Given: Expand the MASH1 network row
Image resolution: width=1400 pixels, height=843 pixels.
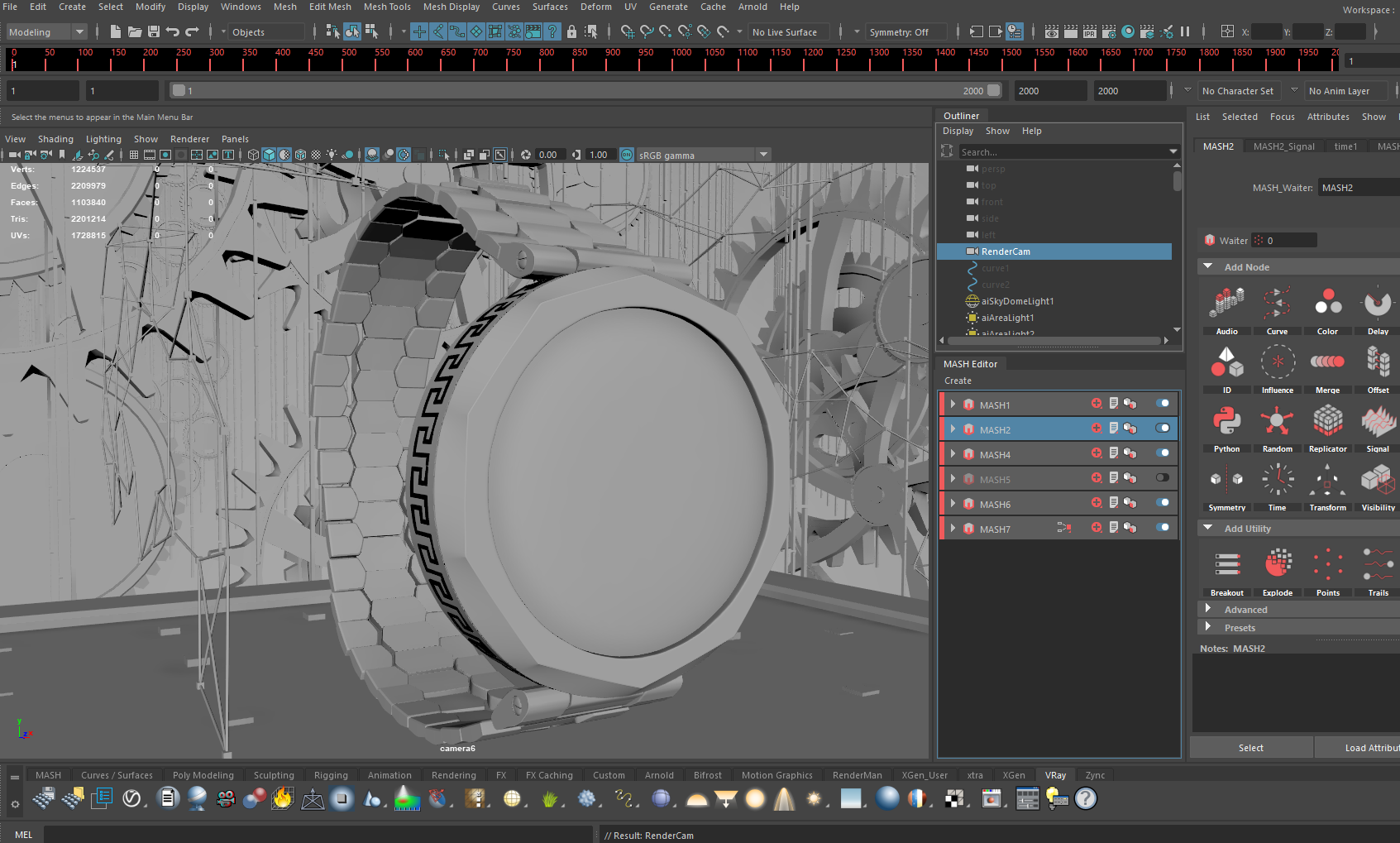Looking at the screenshot, I should (953, 405).
